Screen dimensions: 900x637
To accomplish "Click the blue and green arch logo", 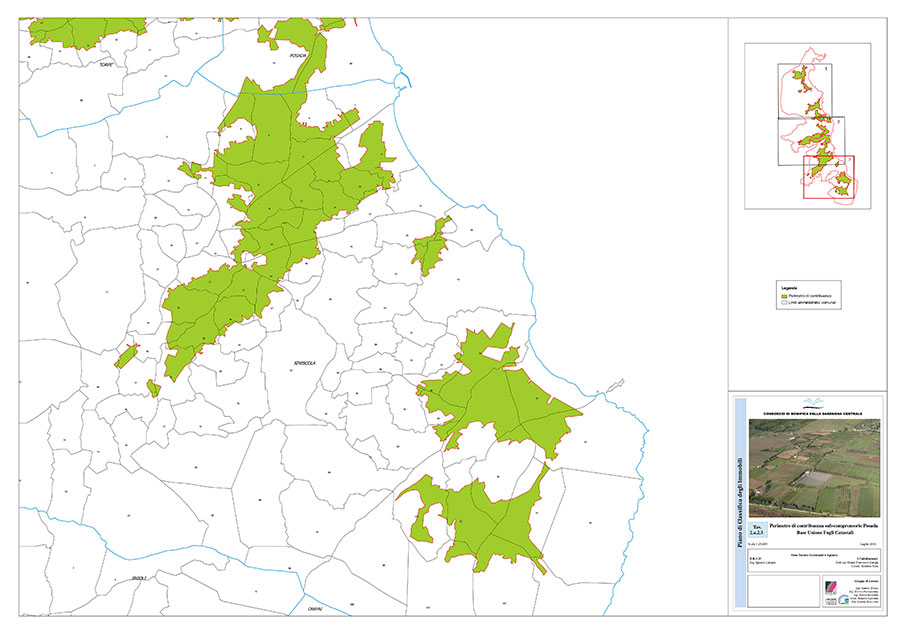I will click(844, 600).
